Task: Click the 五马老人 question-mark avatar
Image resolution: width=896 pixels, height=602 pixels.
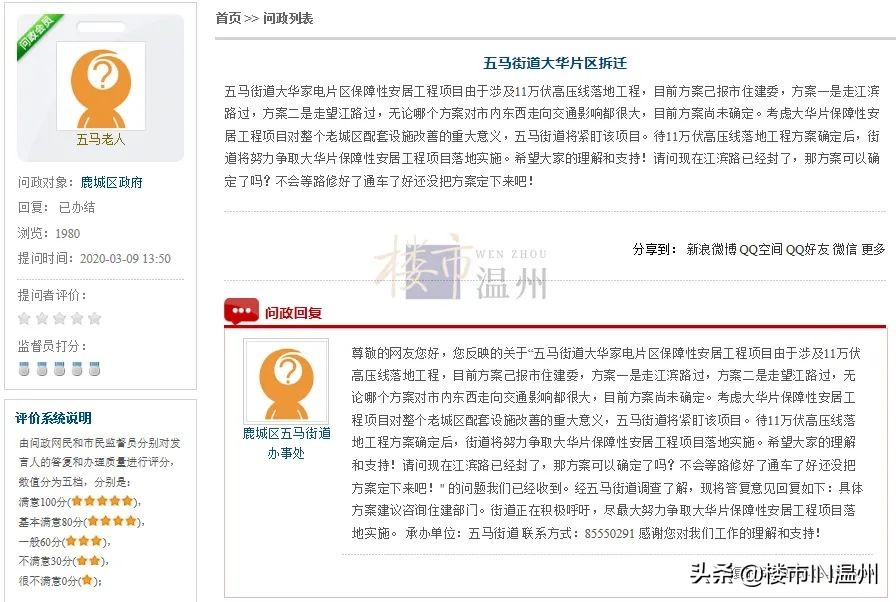Action: click(x=100, y=84)
